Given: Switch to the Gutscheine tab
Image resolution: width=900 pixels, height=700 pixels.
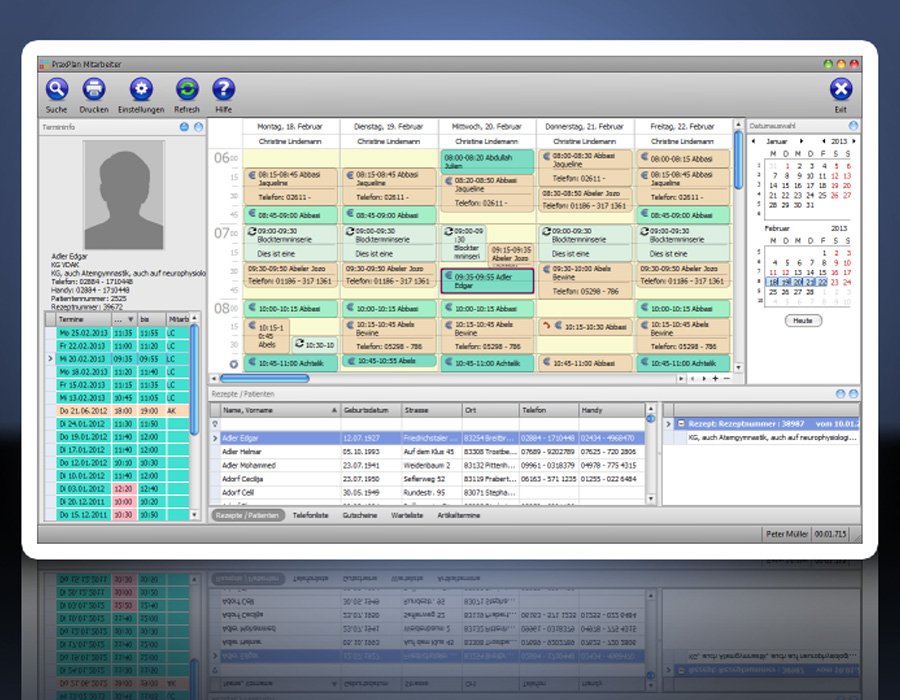Looking at the screenshot, I should click(x=360, y=515).
